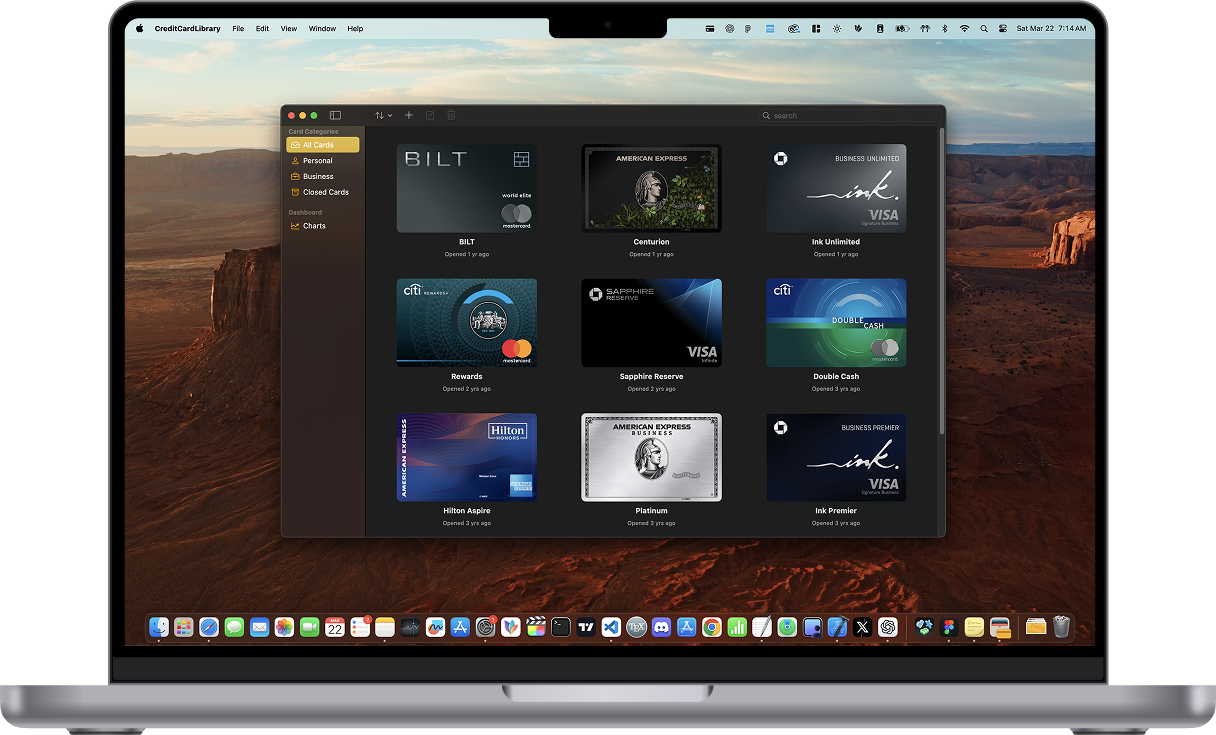The height and width of the screenshot is (735, 1216).
Task: Click the card grid vertical scrollbar
Action: tap(941, 280)
